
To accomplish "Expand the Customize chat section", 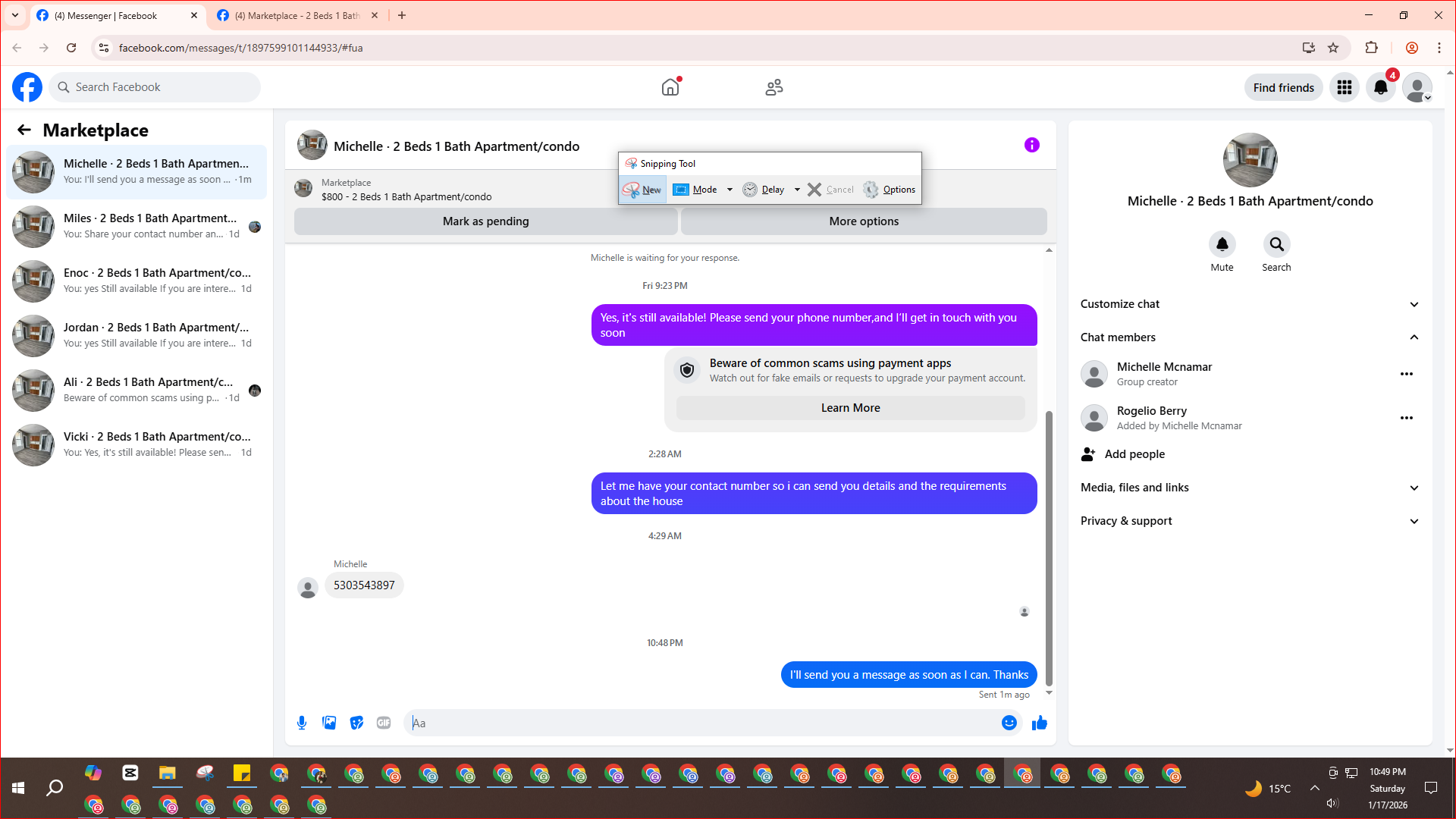I will tap(1414, 304).
